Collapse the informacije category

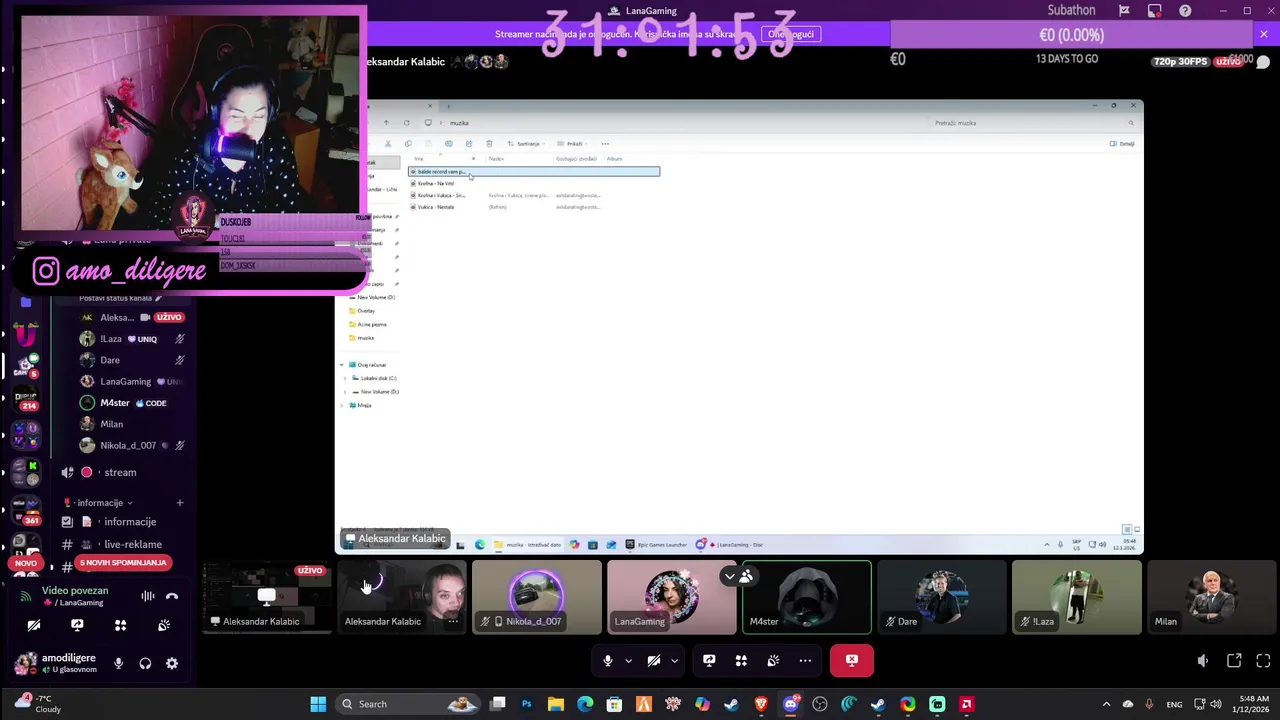(98, 503)
